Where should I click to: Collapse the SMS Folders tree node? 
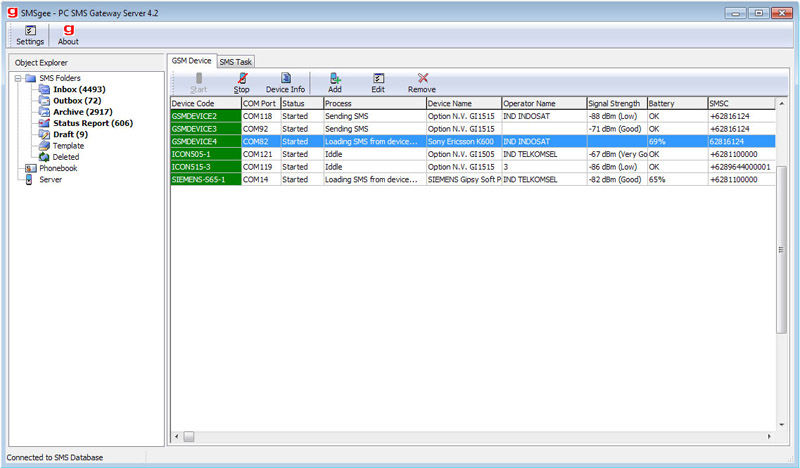tap(18, 78)
